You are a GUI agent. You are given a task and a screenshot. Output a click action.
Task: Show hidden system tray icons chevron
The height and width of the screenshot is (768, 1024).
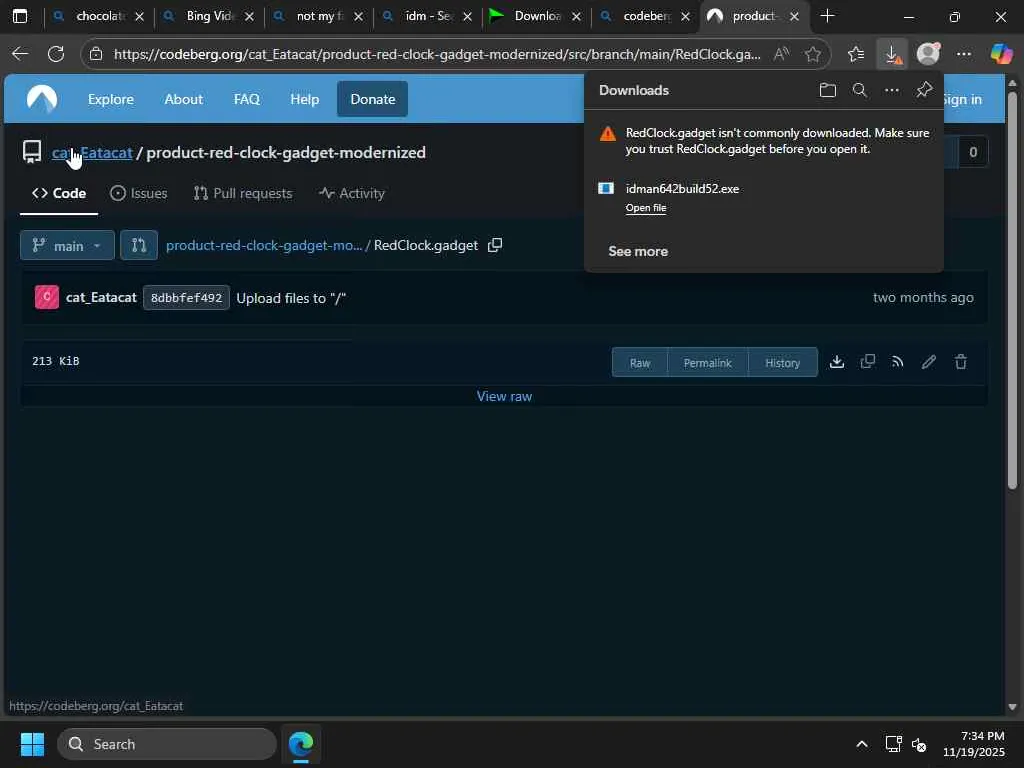point(862,744)
